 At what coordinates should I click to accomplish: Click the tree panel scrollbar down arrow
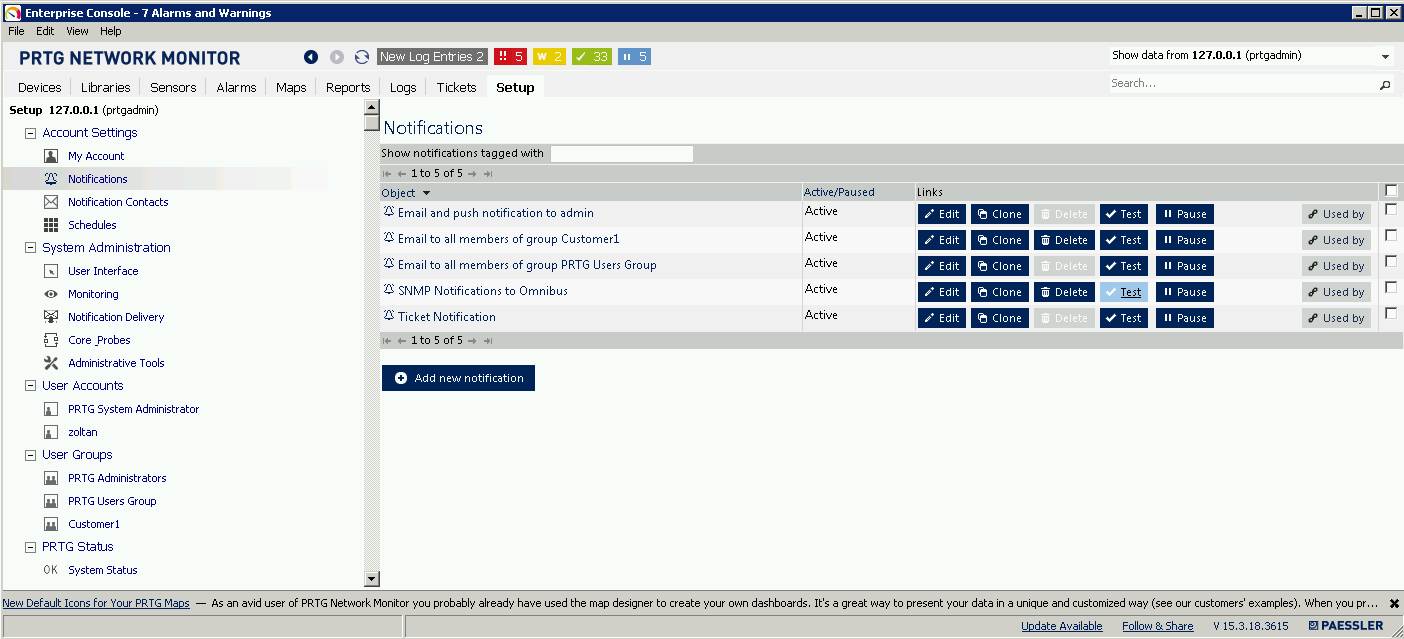click(x=372, y=578)
